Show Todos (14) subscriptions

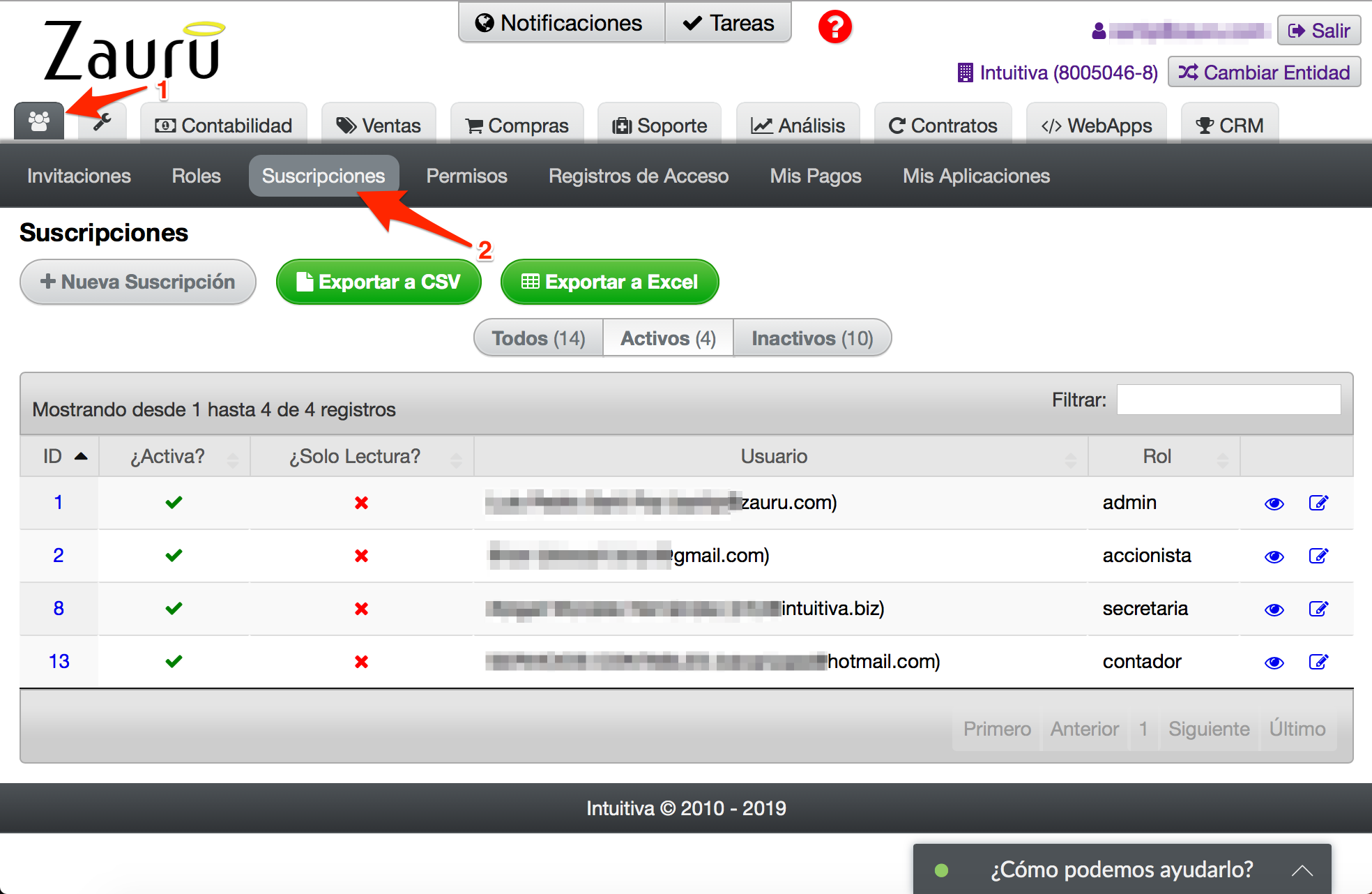[538, 338]
